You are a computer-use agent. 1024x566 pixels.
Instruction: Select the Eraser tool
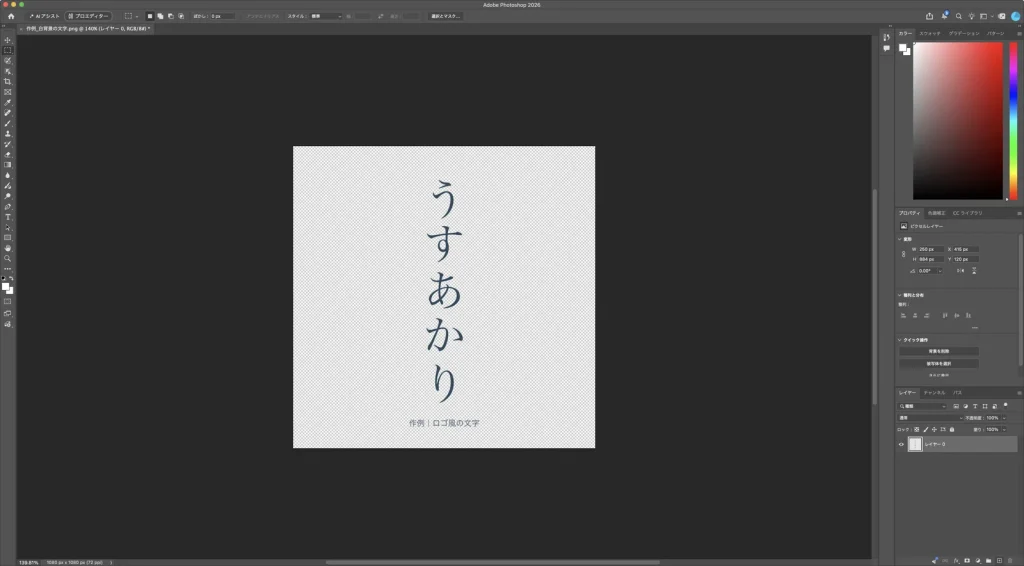pos(8,155)
